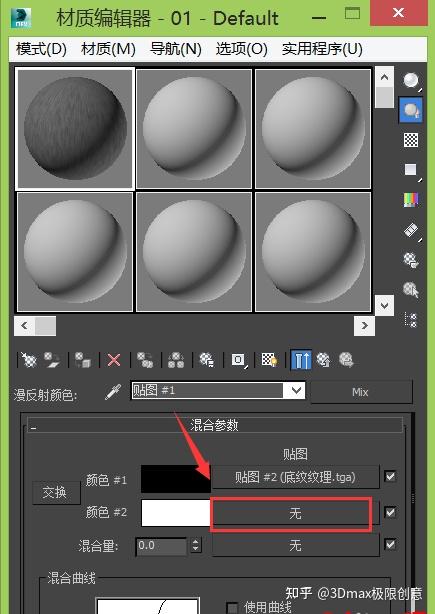Open the Material/Map Navigator icon
The width and height of the screenshot is (435, 614).
(411, 320)
